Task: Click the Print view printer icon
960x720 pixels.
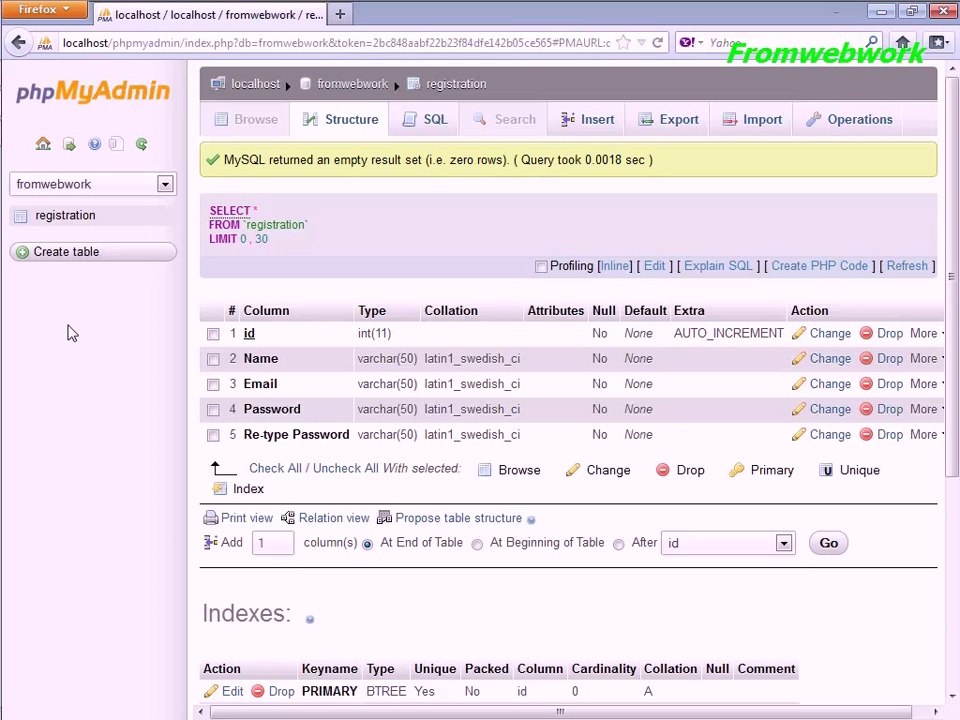Action: [211, 518]
